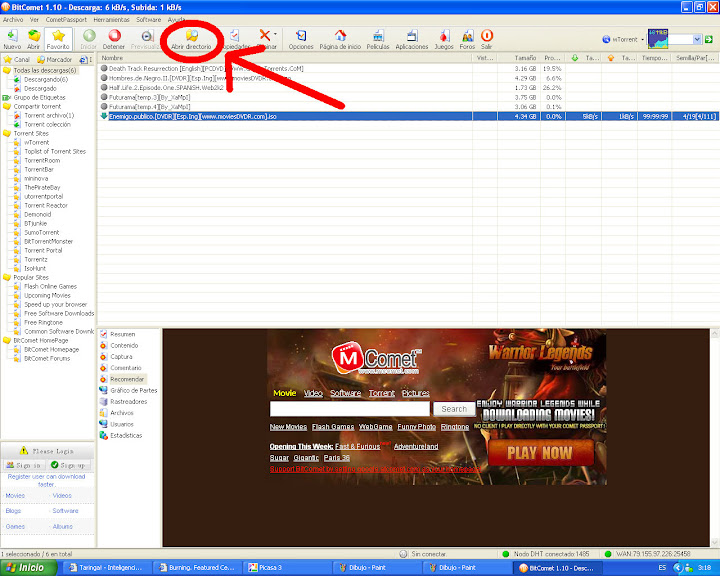Select Descargado in the sidebar
720x576 pixels.
click(x=40, y=89)
